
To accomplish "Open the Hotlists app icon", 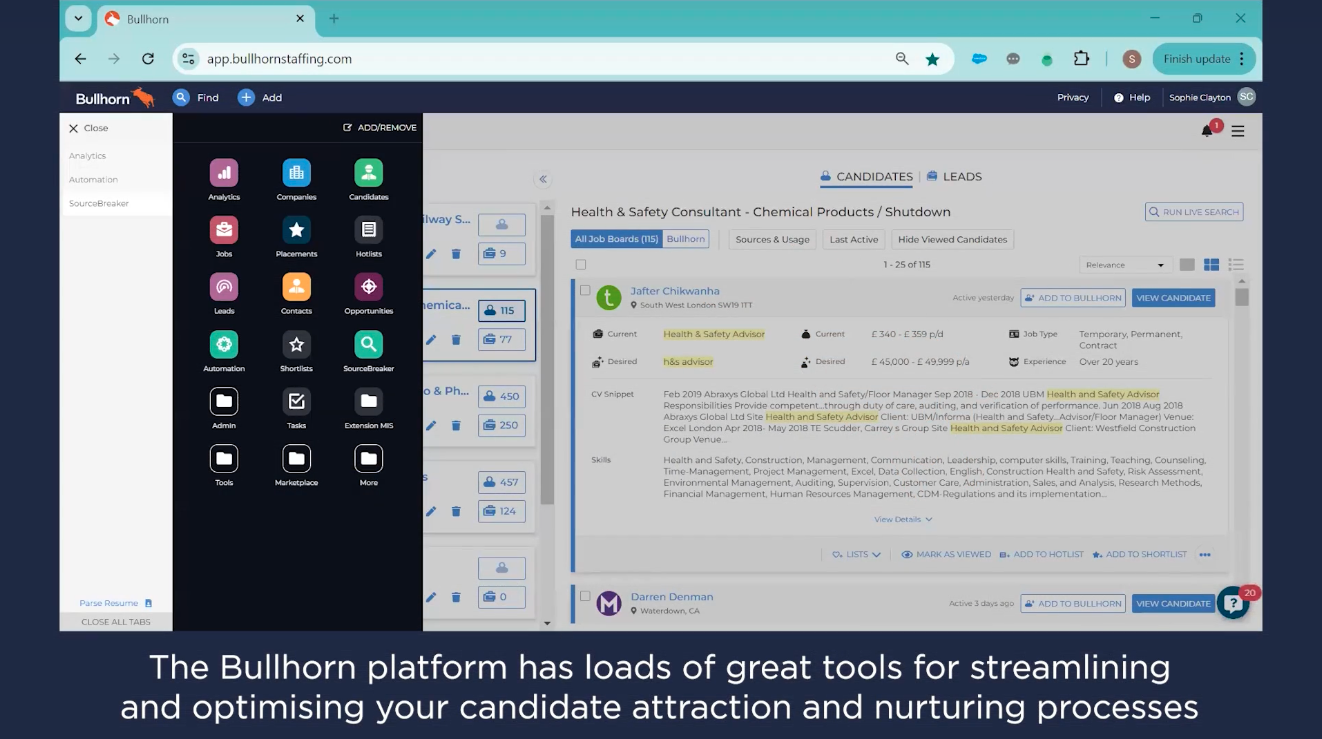I will [x=369, y=230].
